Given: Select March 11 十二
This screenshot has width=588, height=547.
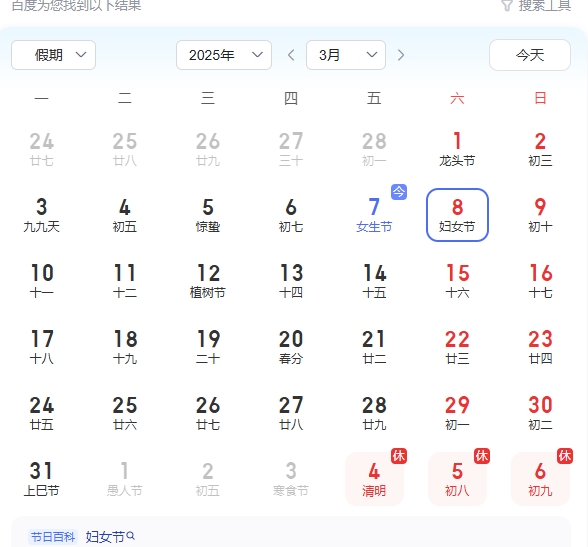Looking at the screenshot, I should [x=125, y=281].
